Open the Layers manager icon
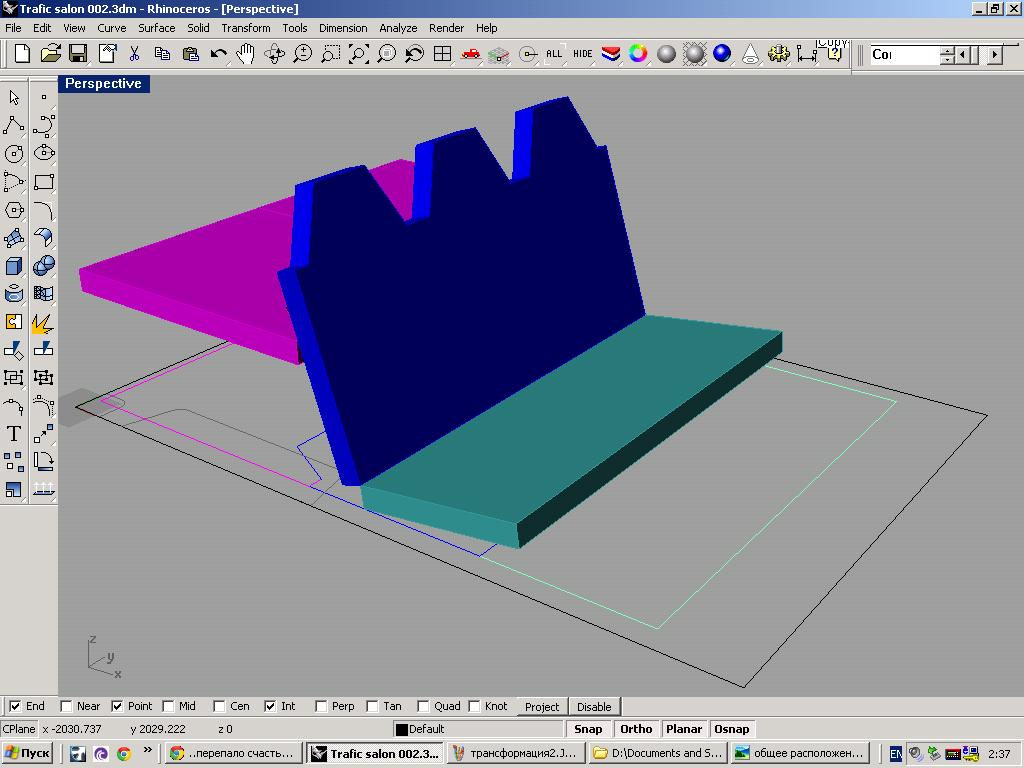Image resolution: width=1024 pixels, height=768 pixels. [610, 54]
